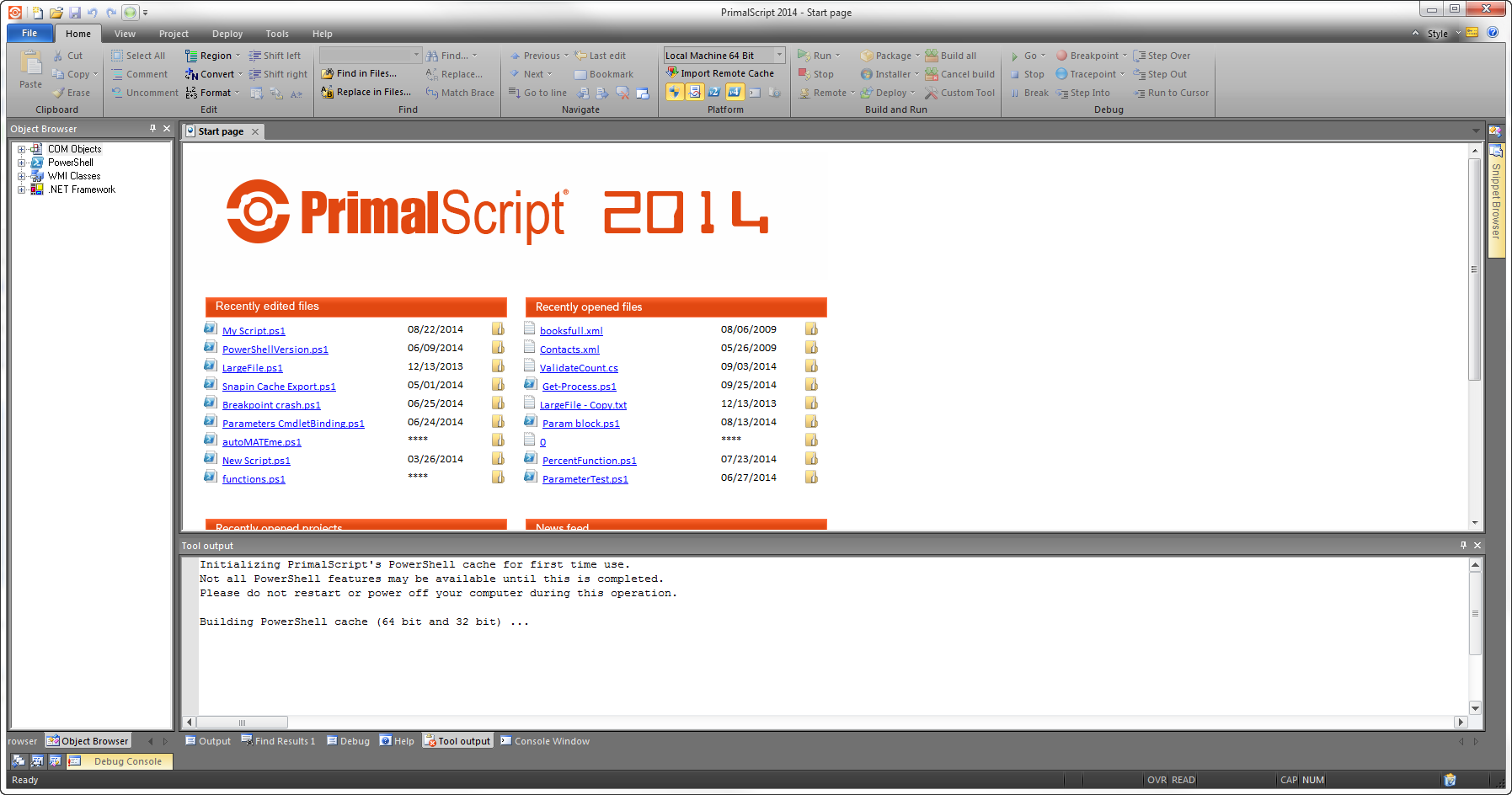1512x795 pixels.
Task: Open file using the folder icon in quick access
Action: pyautogui.click(x=56, y=13)
